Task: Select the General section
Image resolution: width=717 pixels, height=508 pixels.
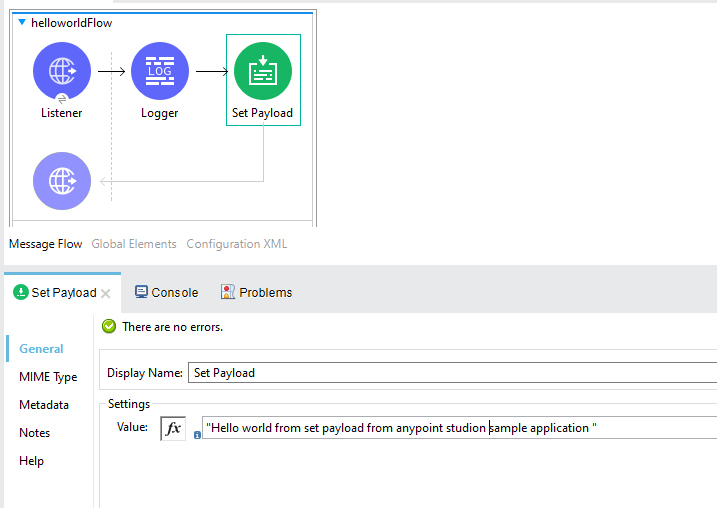Action: [41, 349]
